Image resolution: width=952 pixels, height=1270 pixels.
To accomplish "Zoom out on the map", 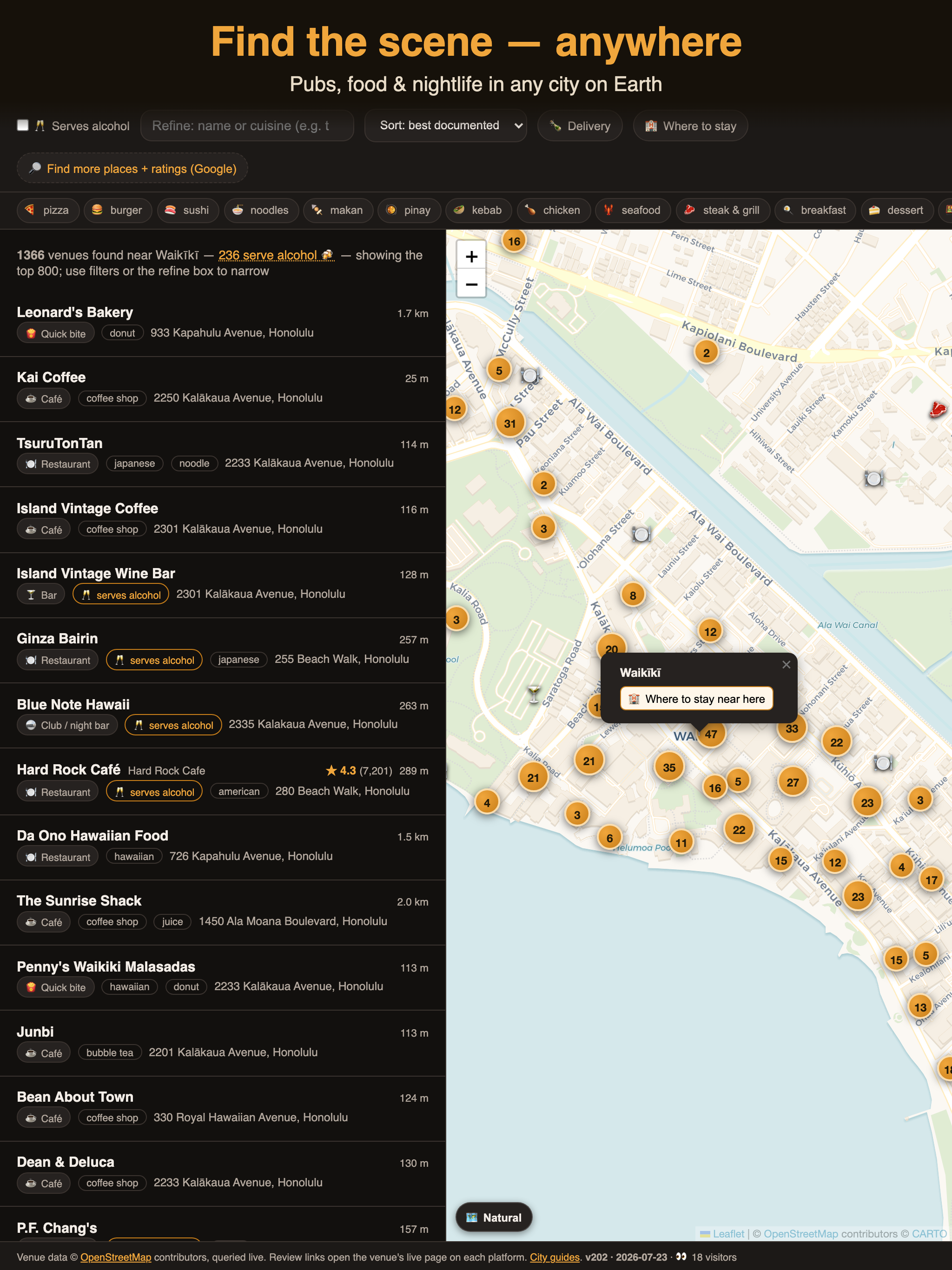I will pyautogui.click(x=471, y=284).
